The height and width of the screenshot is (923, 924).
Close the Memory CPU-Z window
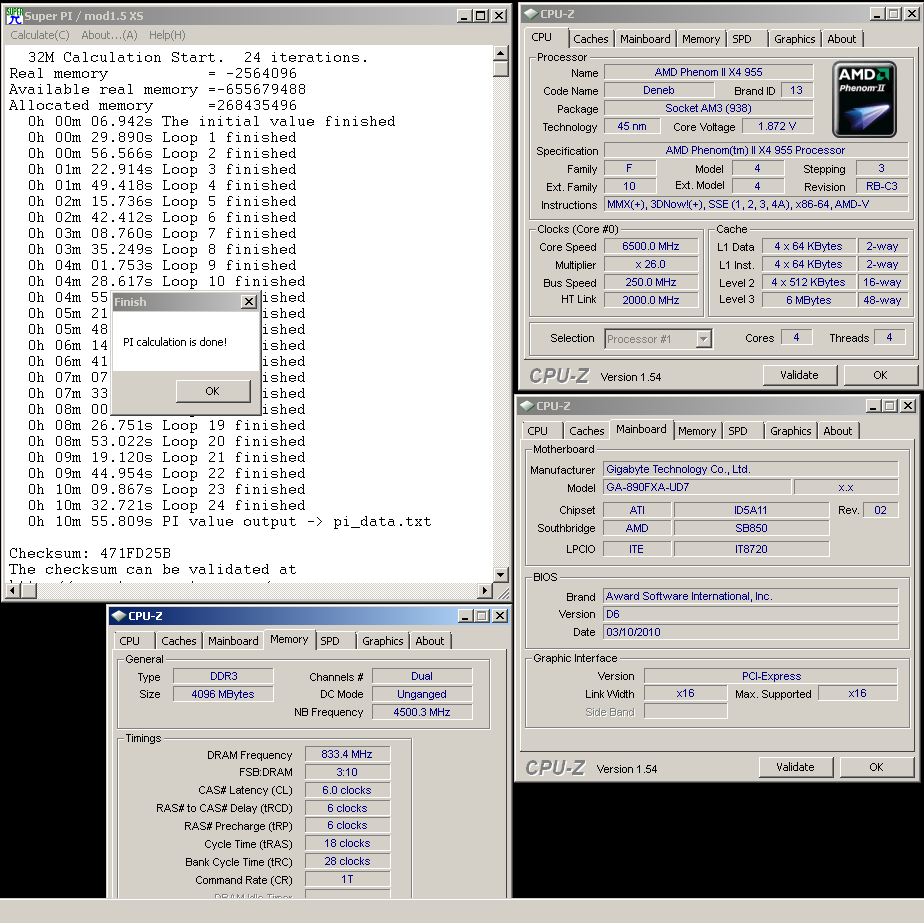point(500,616)
